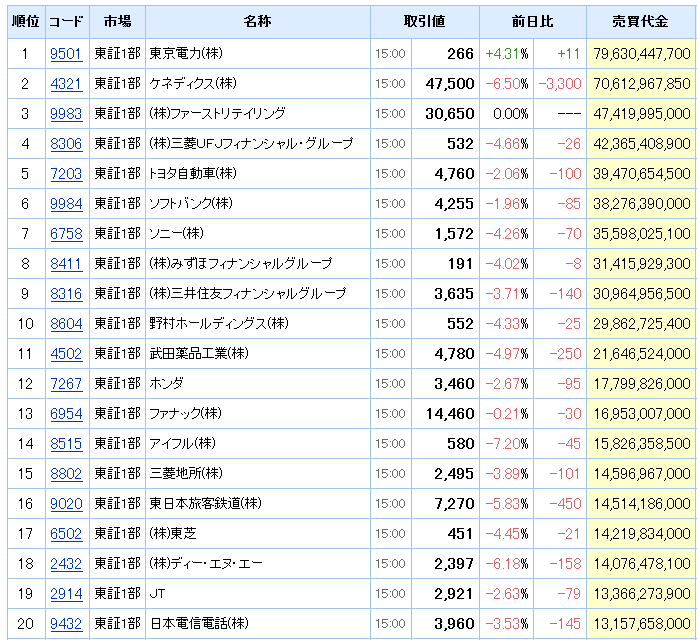The height and width of the screenshot is (640, 697).
Task: Open stock code 9984 link
Action: pos(66,204)
